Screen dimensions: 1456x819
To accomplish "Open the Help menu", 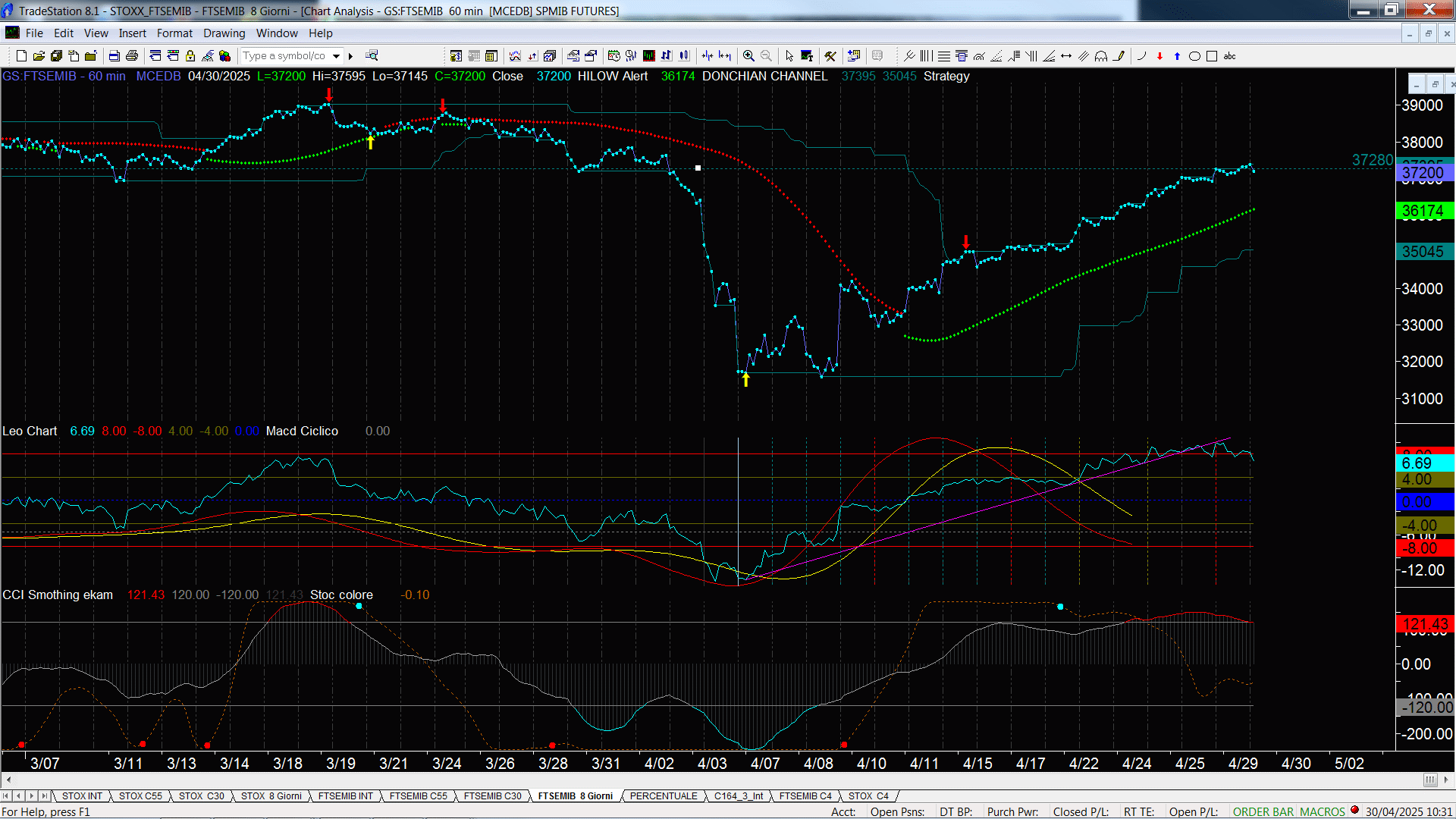I will pos(320,33).
